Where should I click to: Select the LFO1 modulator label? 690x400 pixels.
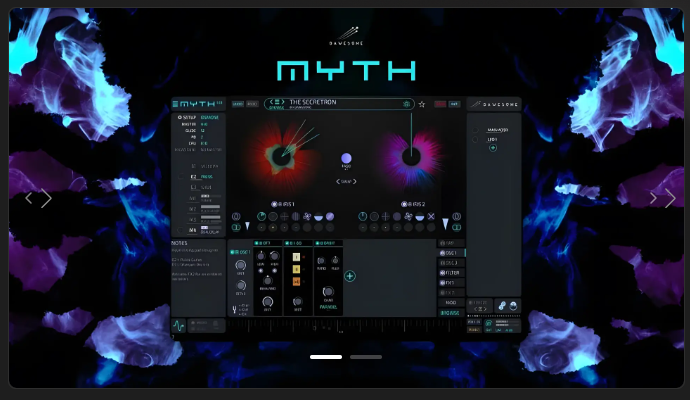pos(492,139)
